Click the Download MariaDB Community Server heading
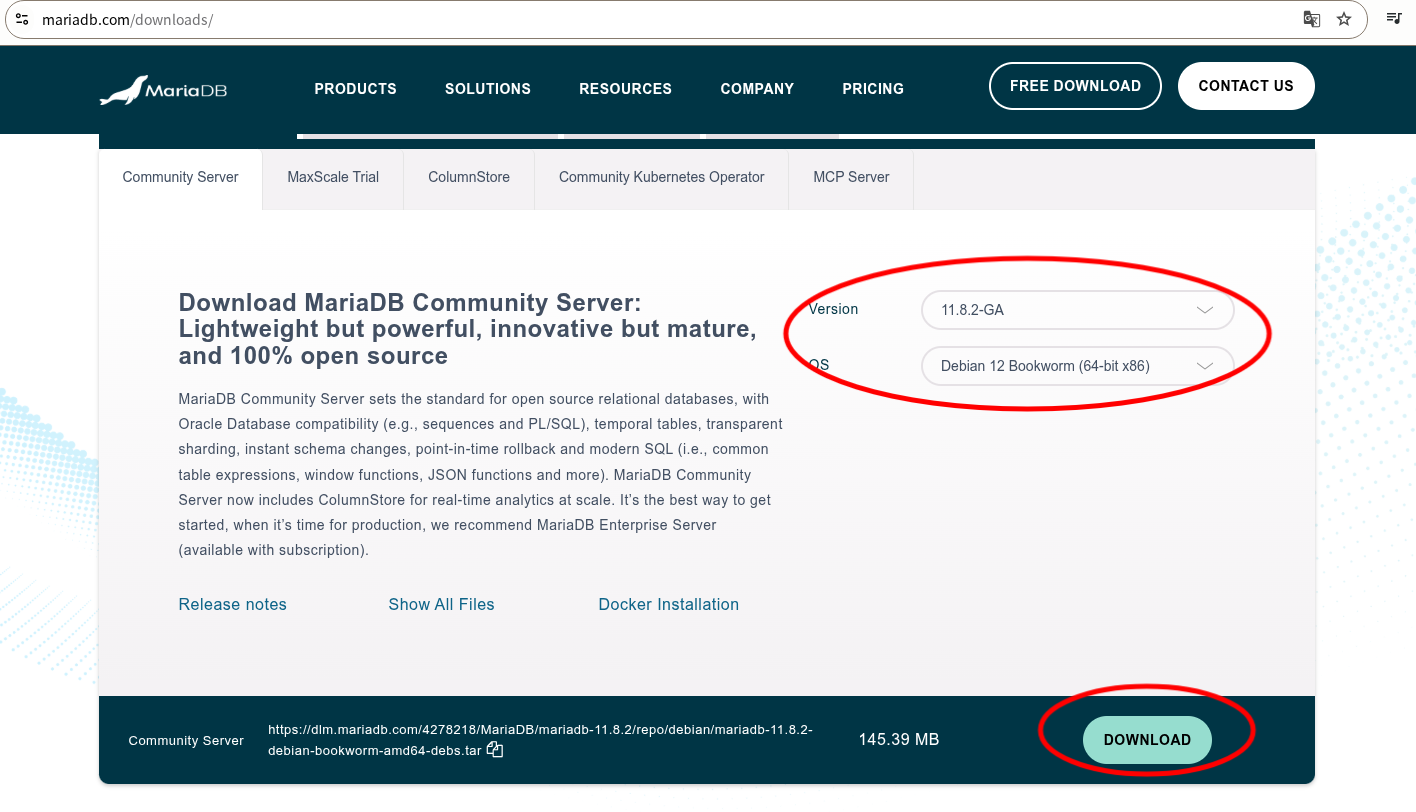Screen dimensions: 1416x812 [467, 329]
